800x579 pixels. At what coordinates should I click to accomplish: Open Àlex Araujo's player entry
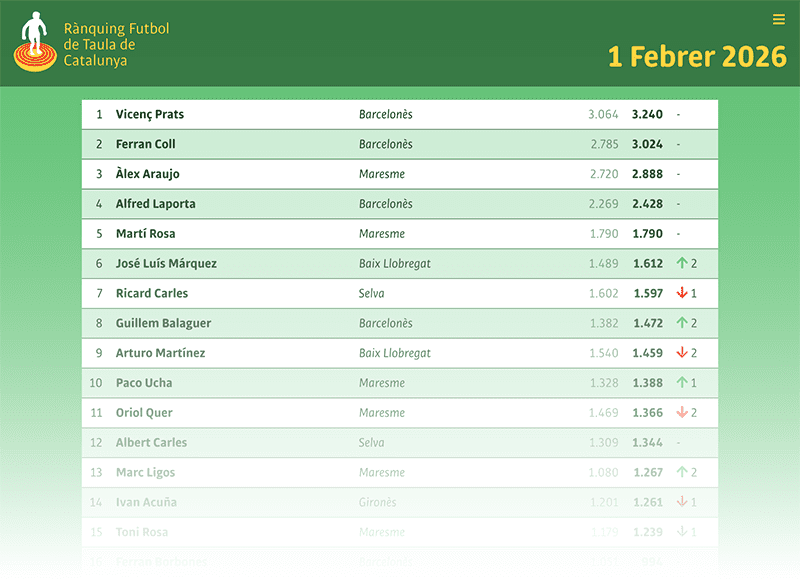tap(148, 174)
